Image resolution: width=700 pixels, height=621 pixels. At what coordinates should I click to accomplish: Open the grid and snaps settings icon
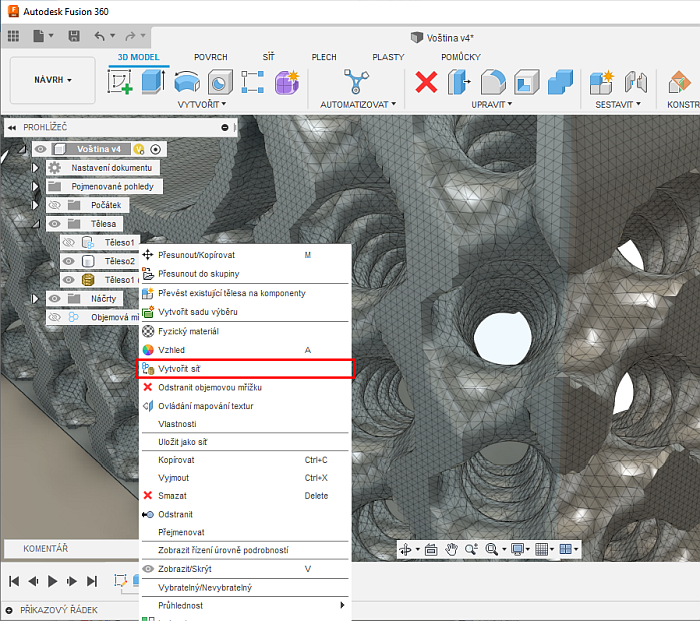click(542, 549)
